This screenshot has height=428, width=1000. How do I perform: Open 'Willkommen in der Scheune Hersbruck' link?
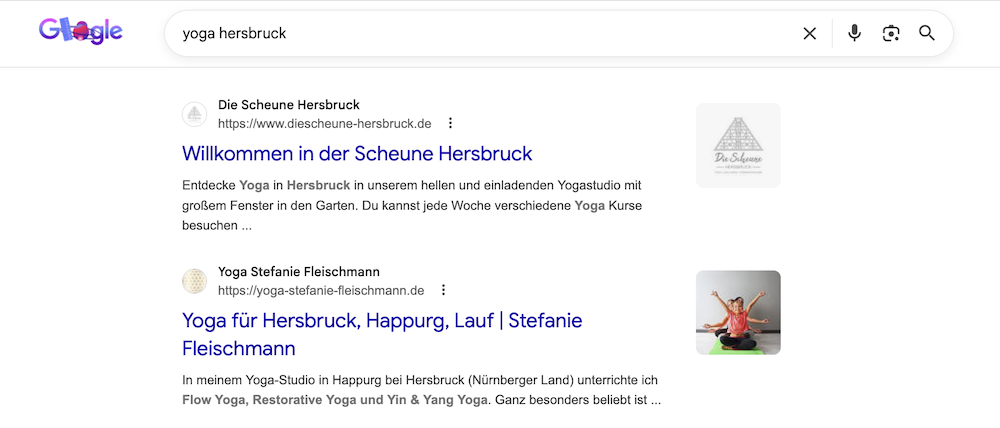click(x=357, y=153)
